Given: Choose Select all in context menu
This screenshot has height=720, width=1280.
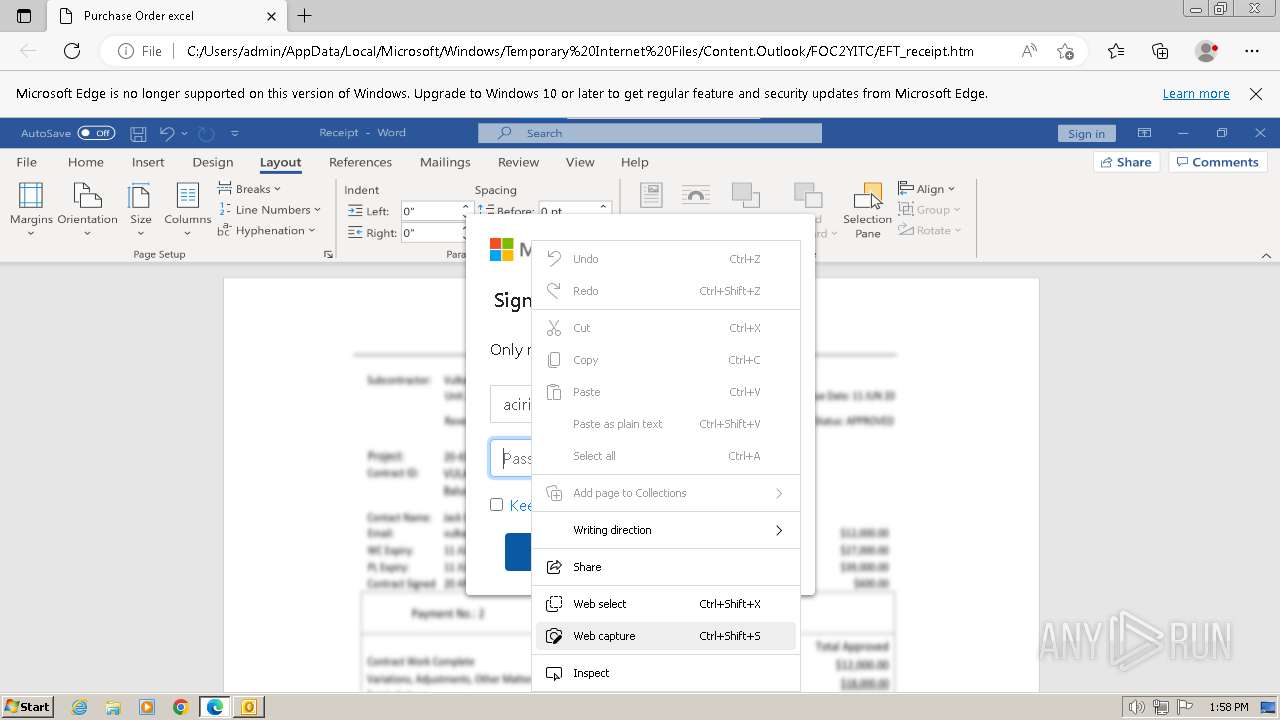Looking at the screenshot, I should (666, 456).
